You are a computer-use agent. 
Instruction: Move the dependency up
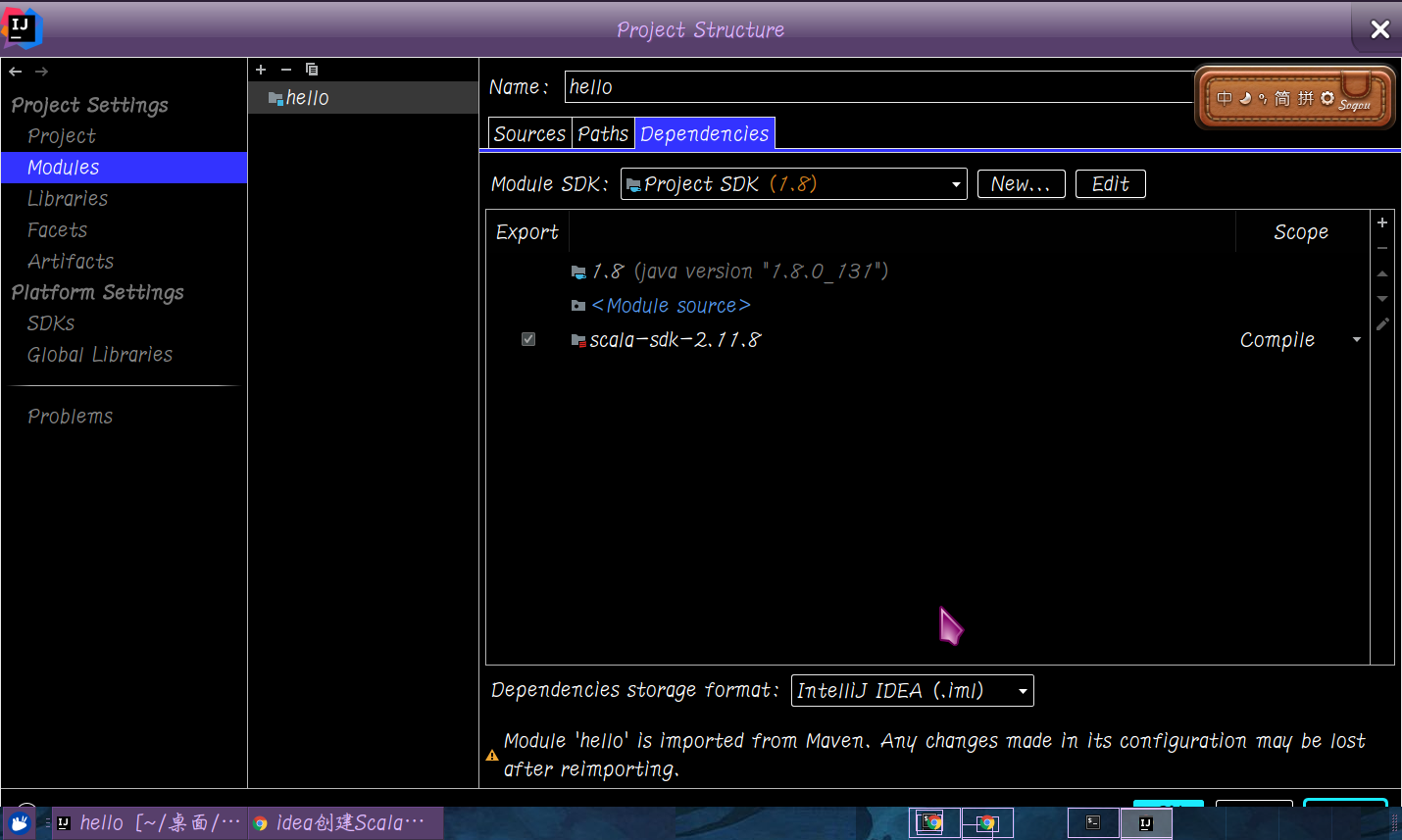click(1382, 273)
